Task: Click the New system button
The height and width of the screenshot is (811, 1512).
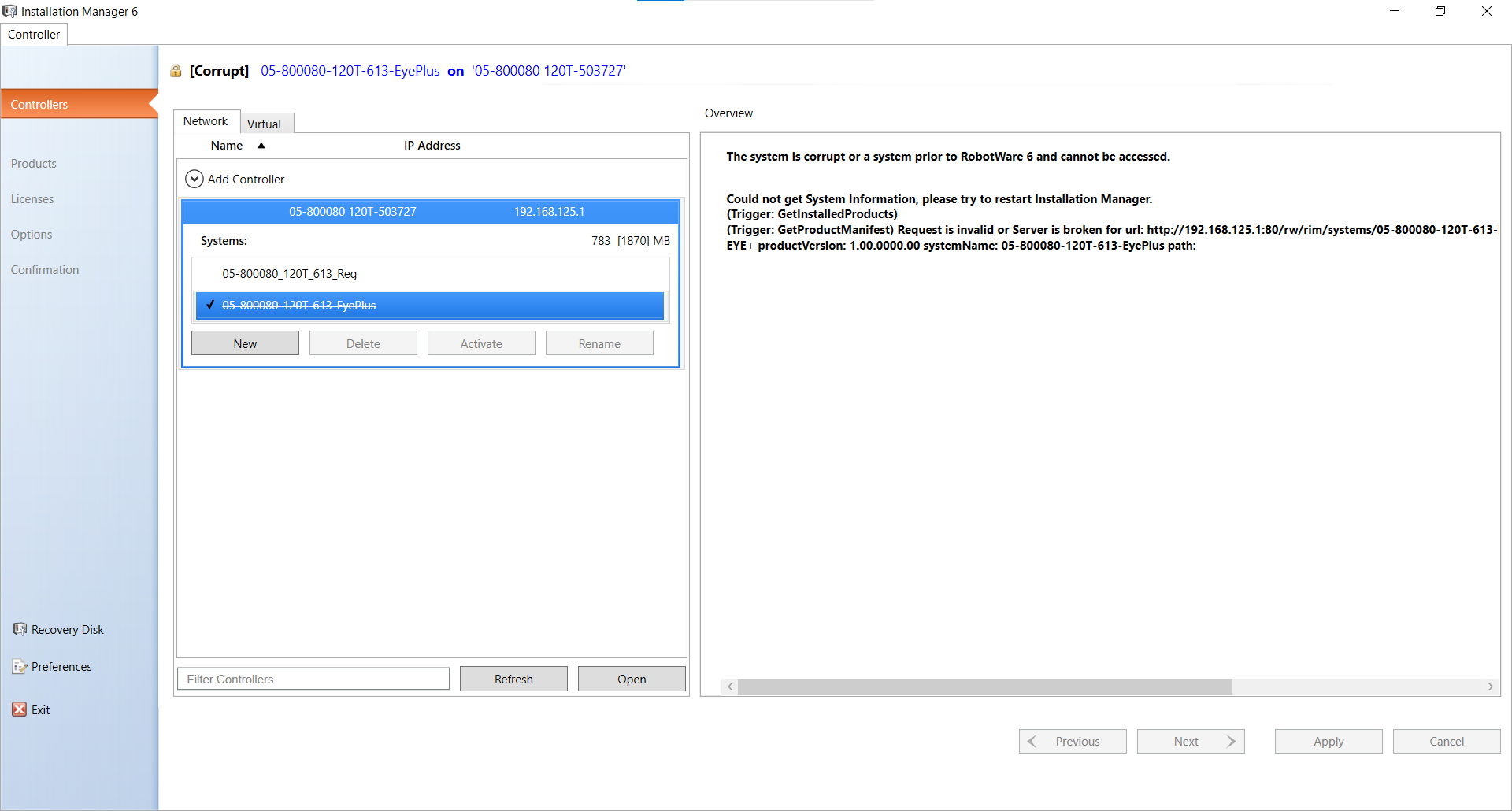Action: coord(245,343)
